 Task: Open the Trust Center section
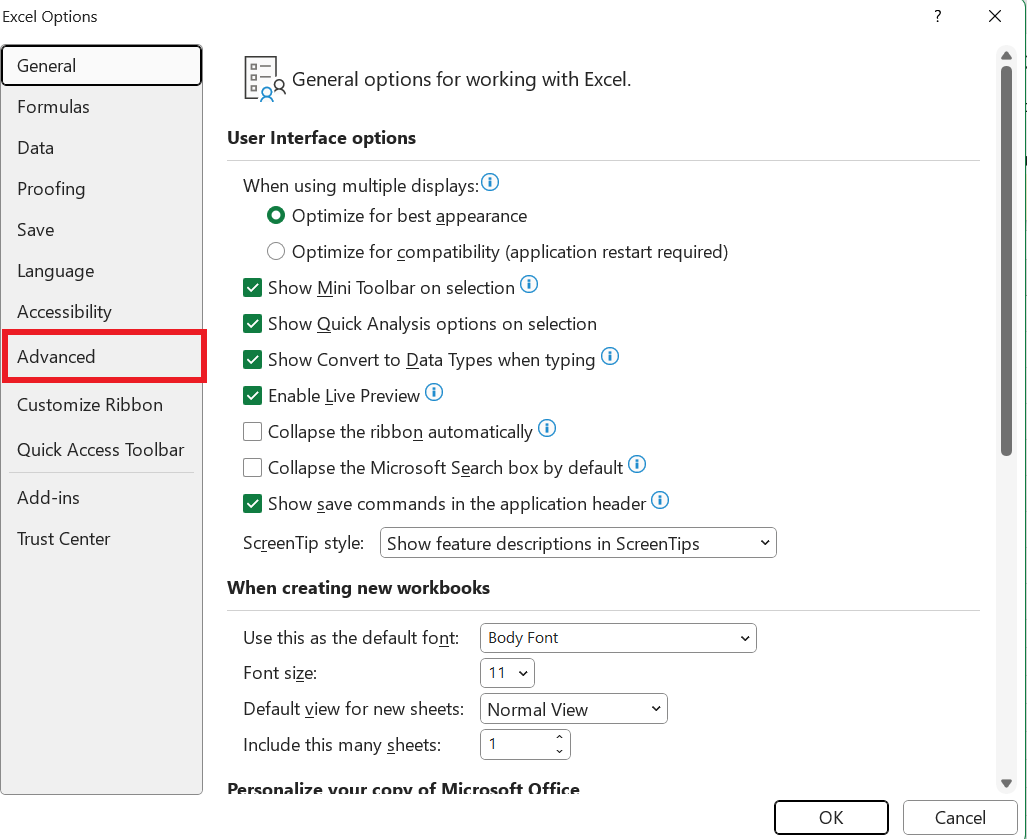click(63, 538)
